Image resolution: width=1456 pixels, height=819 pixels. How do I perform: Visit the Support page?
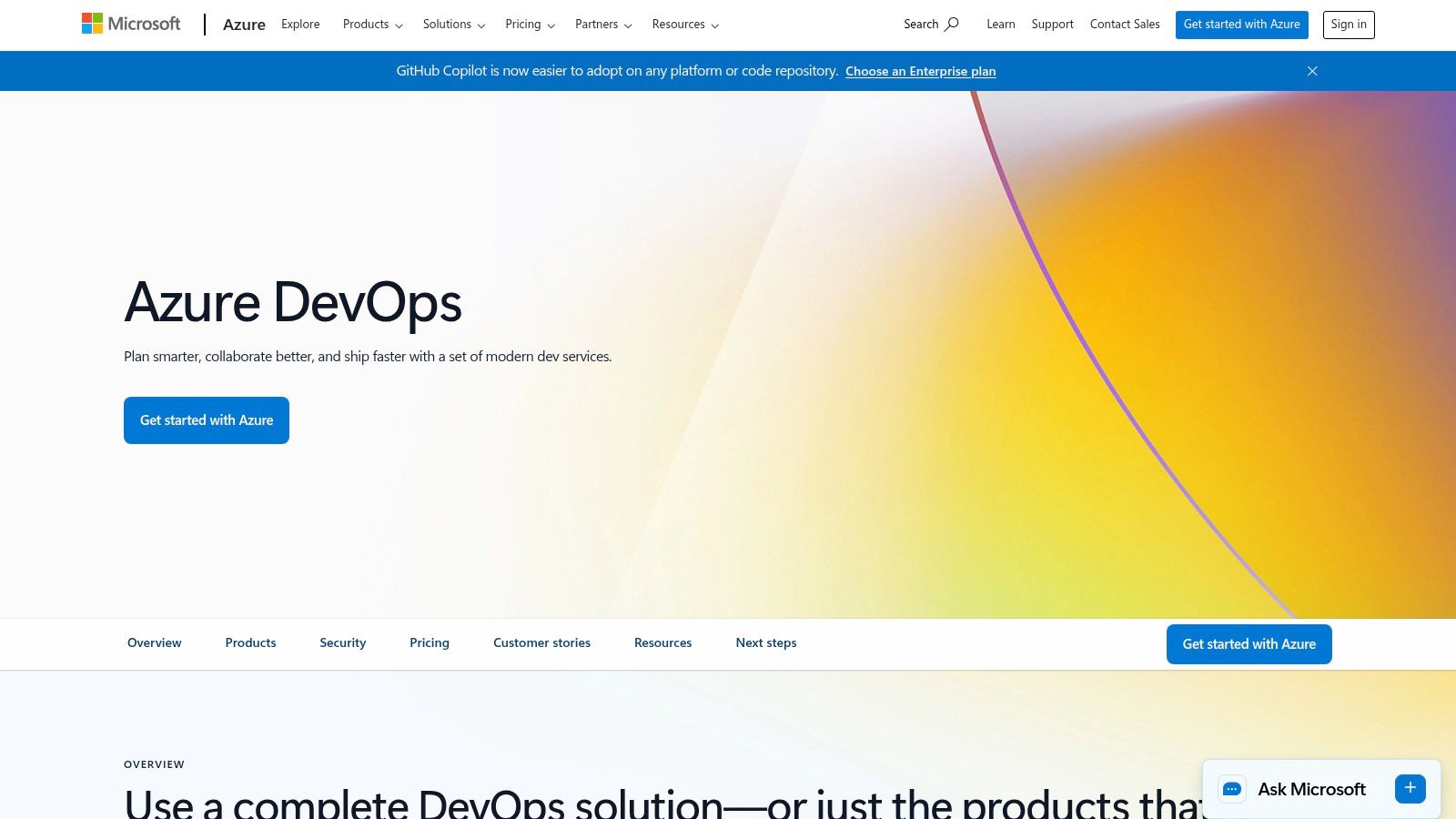click(1052, 25)
